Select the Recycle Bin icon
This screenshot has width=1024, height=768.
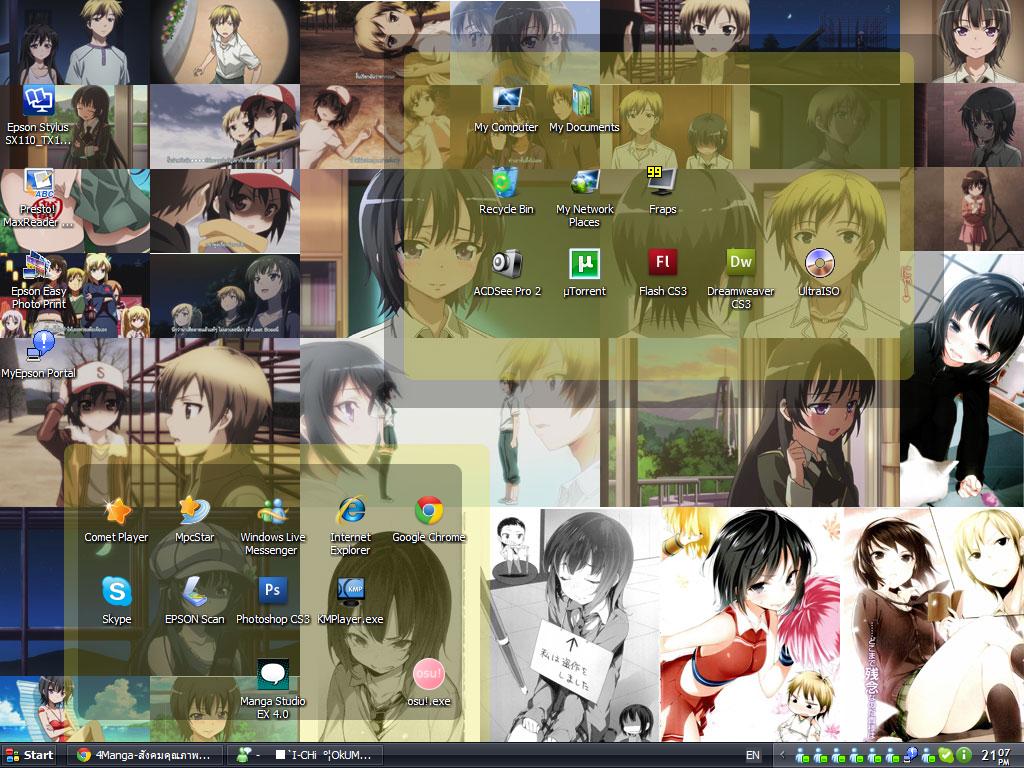pyautogui.click(x=506, y=191)
